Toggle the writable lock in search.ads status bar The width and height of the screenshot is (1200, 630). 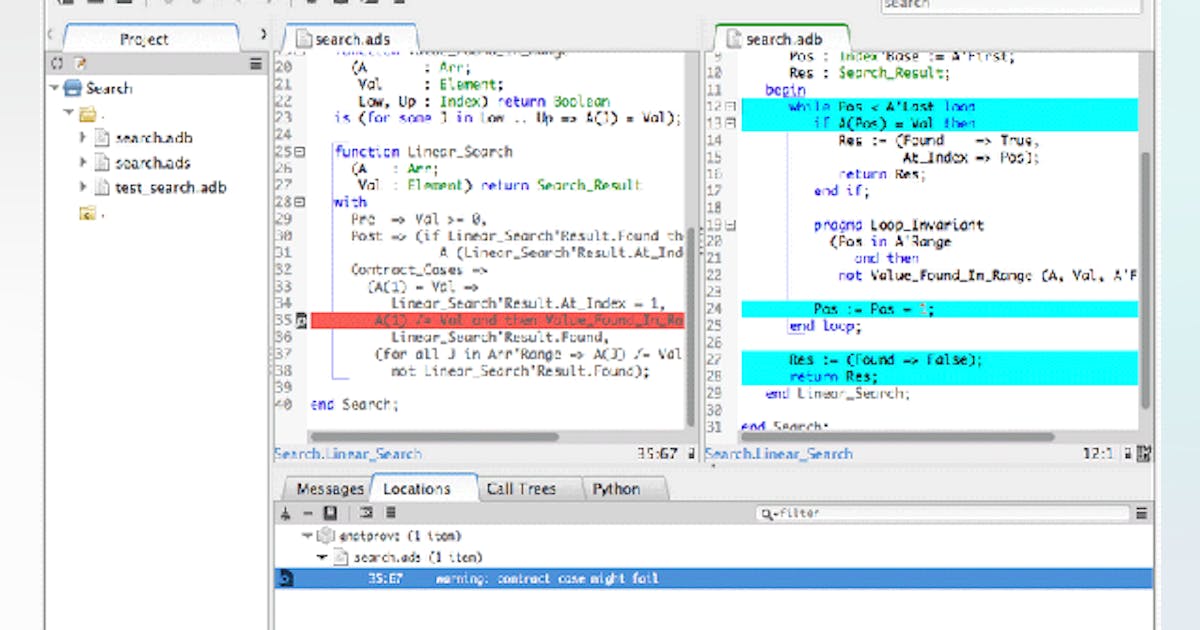pyautogui.click(x=691, y=453)
